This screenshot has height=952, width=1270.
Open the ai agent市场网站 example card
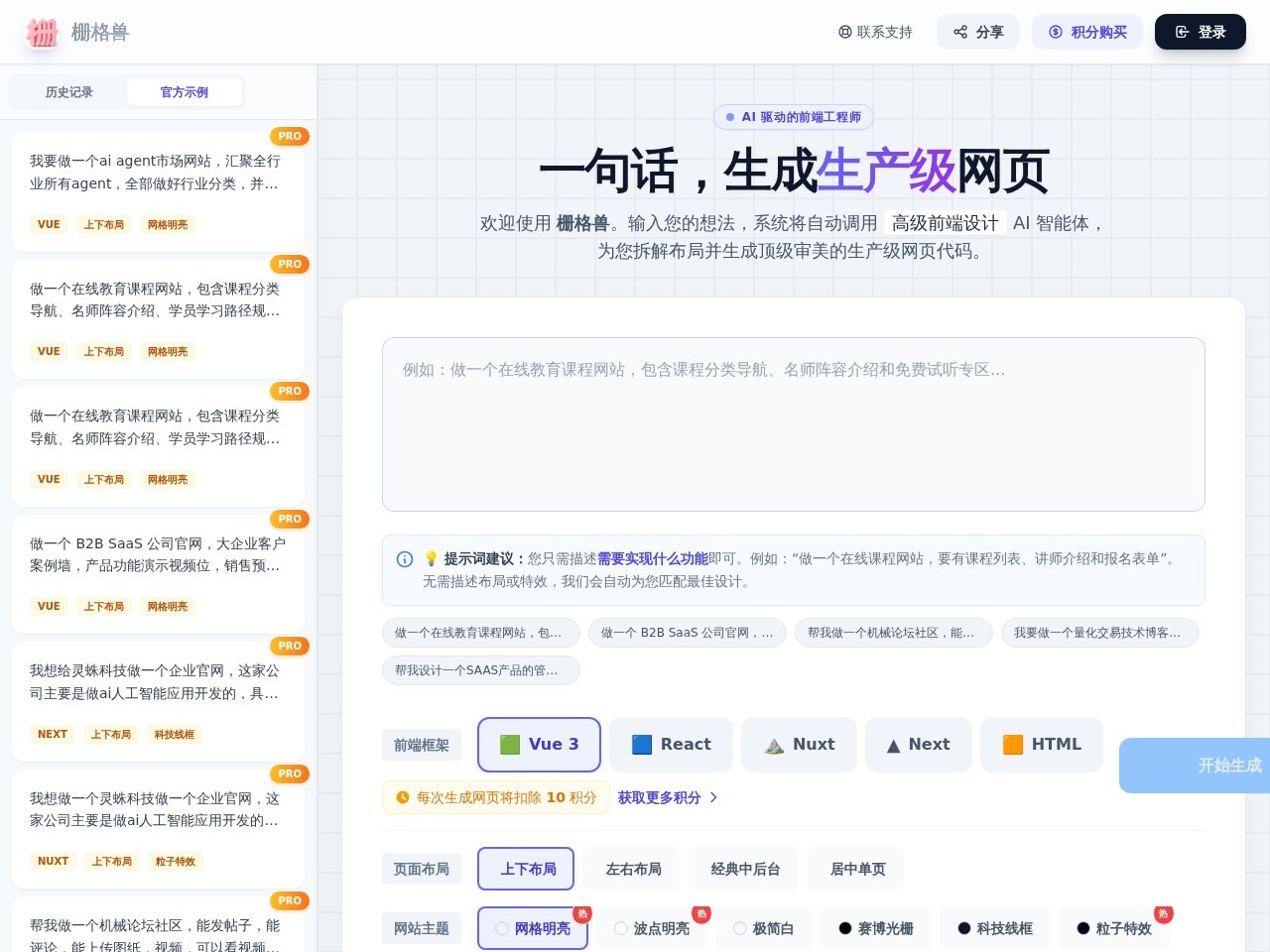click(158, 191)
